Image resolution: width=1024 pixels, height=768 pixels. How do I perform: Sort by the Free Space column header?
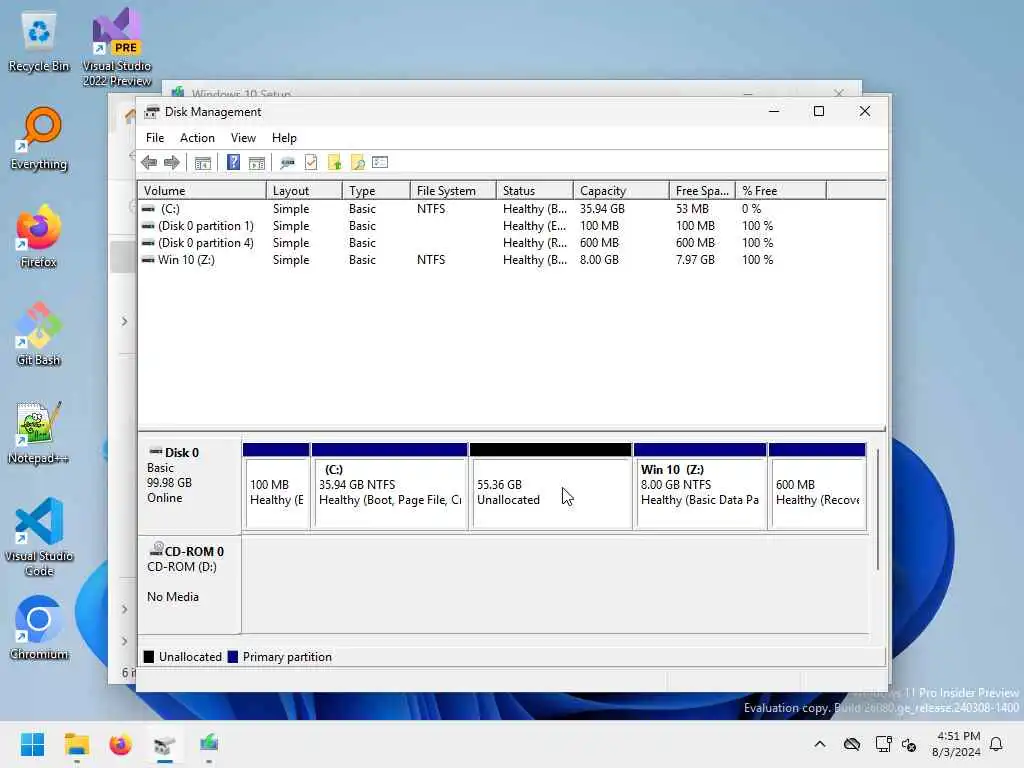[x=702, y=191]
